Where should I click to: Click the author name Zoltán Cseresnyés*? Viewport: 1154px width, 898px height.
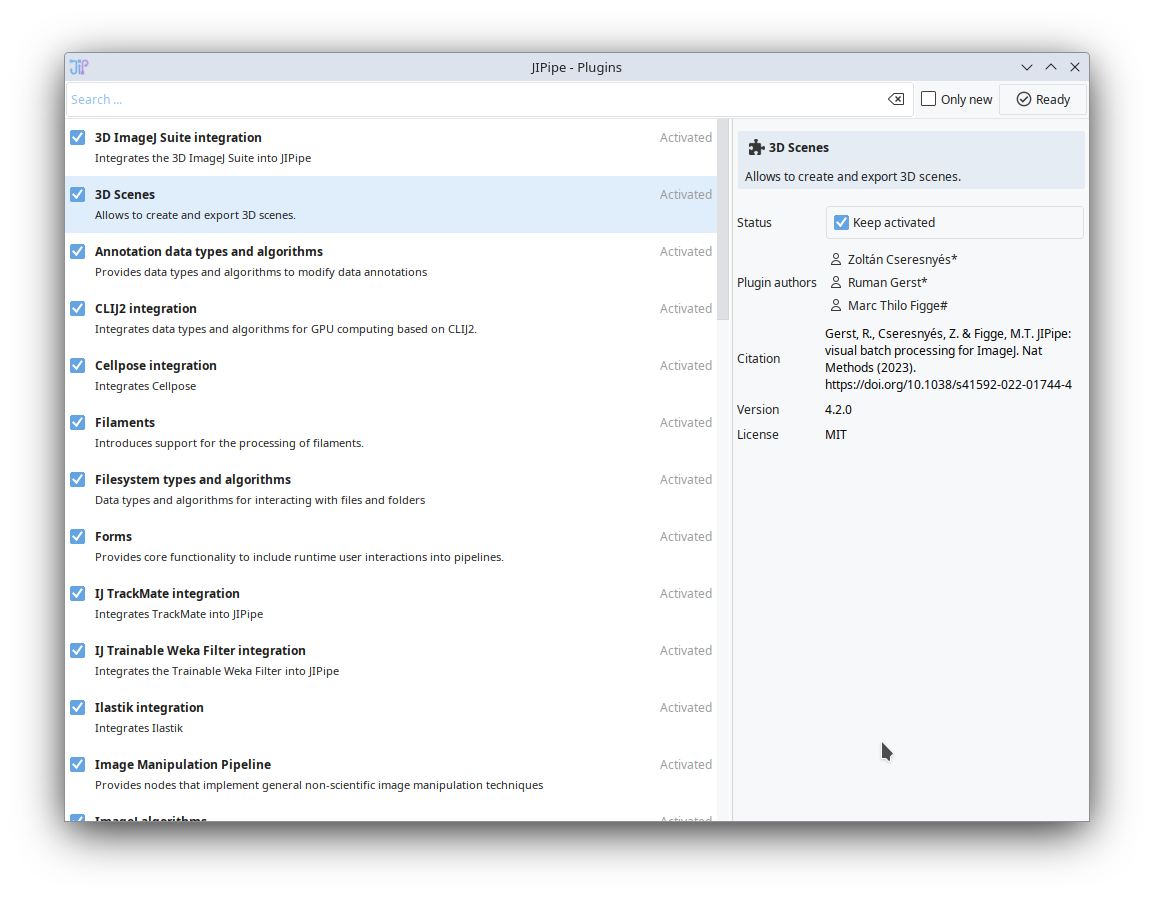(x=902, y=259)
